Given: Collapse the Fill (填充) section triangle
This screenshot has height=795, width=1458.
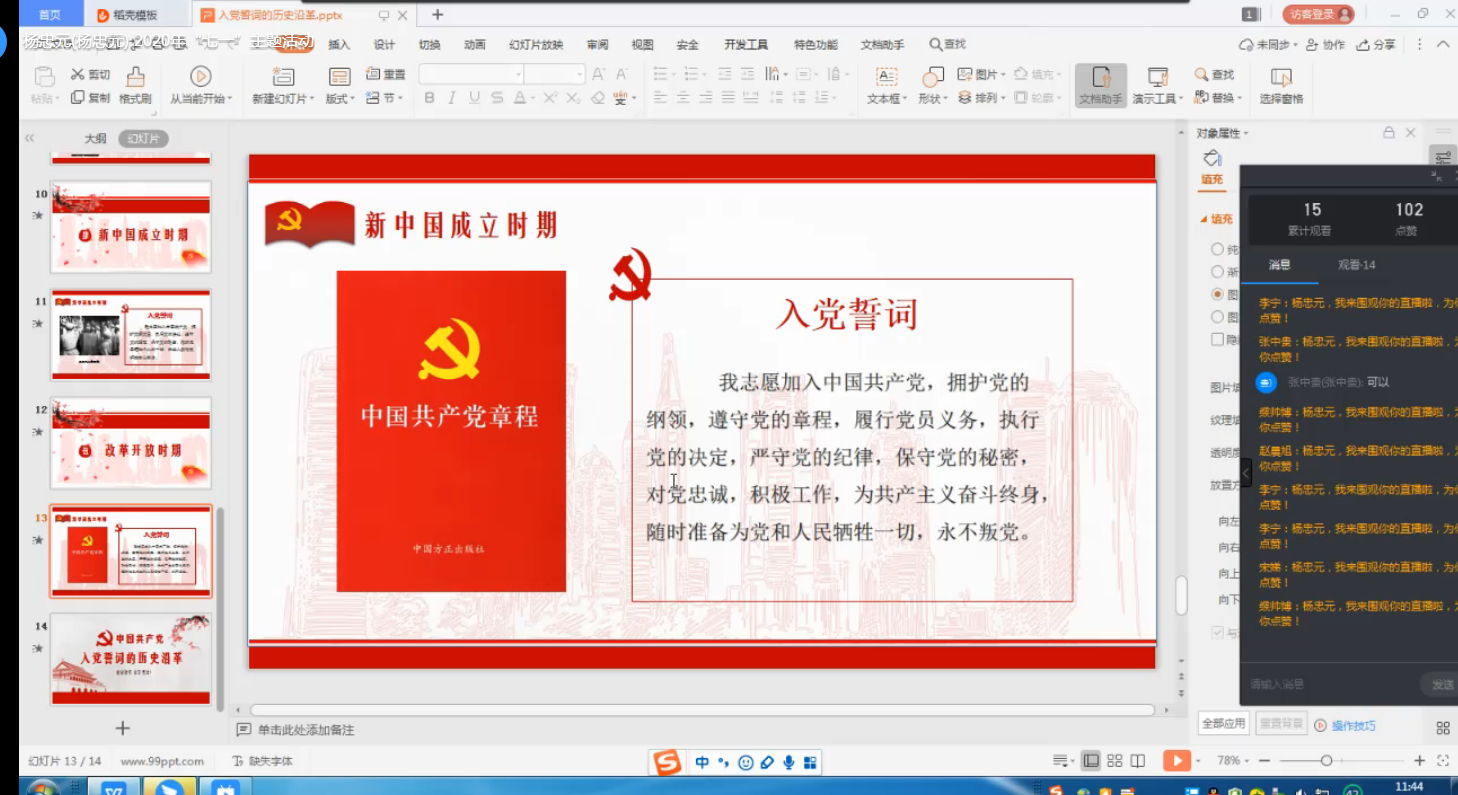Looking at the screenshot, I should pos(1204,219).
